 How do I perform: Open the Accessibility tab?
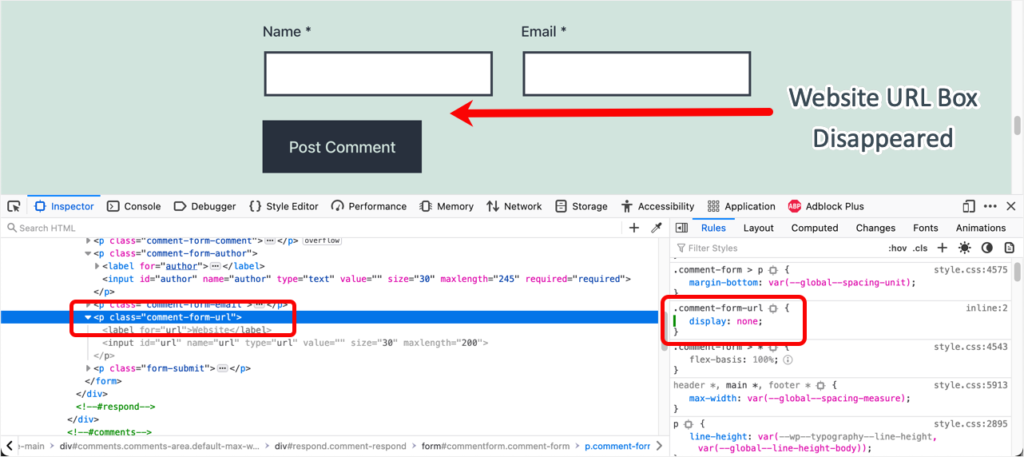(658, 206)
